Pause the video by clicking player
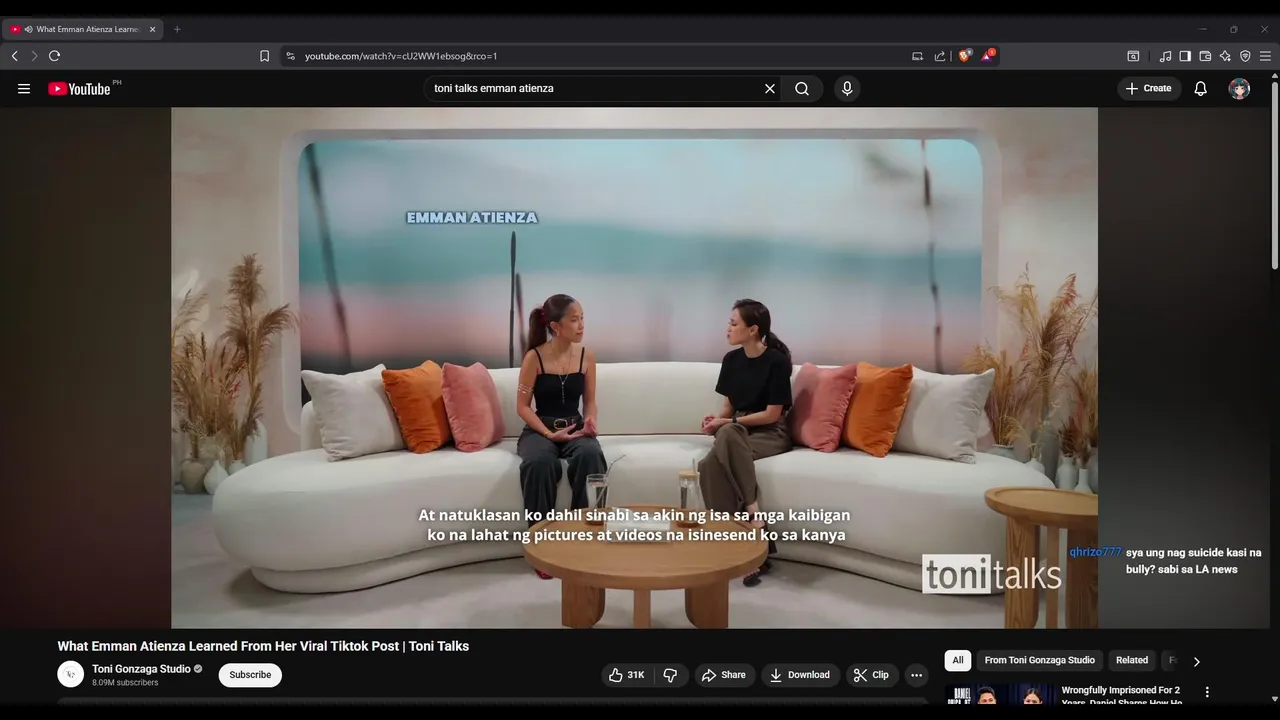Image resolution: width=1280 pixels, height=720 pixels. [x=634, y=368]
